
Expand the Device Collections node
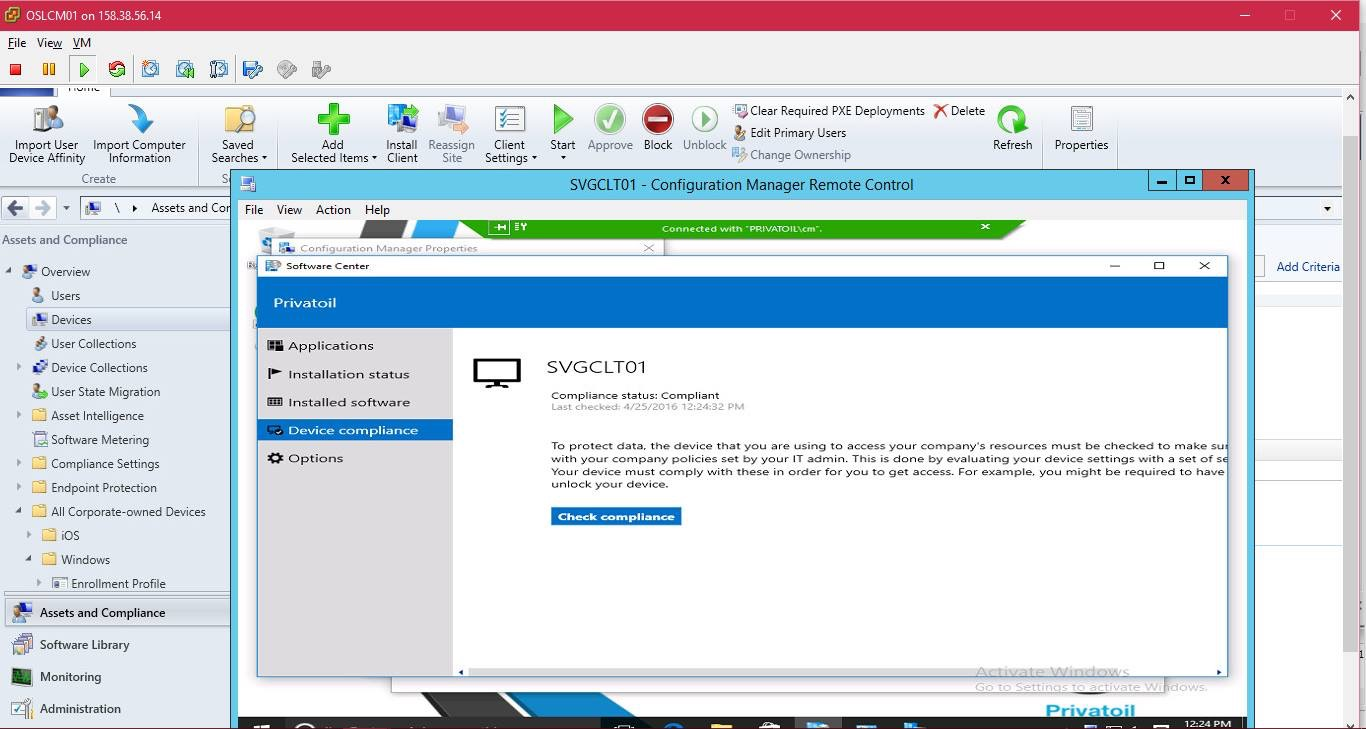(x=19, y=367)
